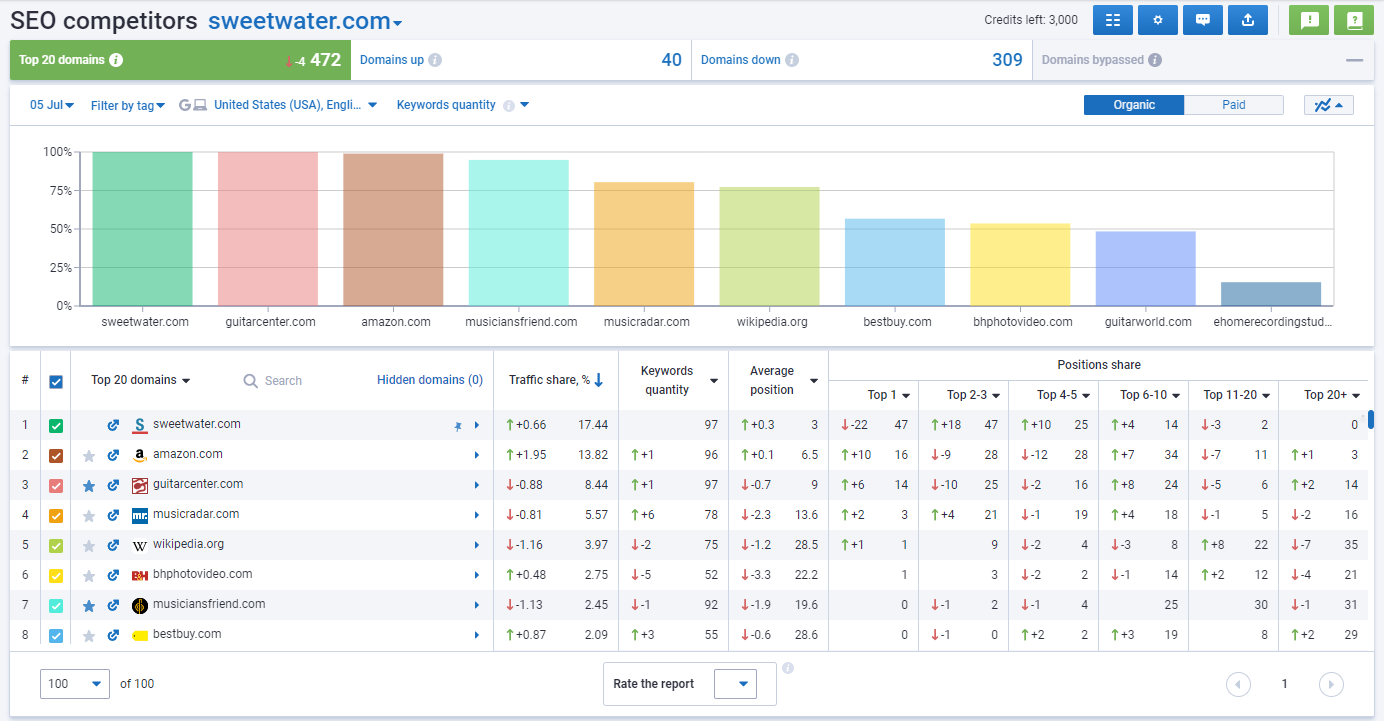The width and height of the screenshot is (1384, 721).
Task: Uncheck bestbuy.com blue checkbox
Action: click(x=56, y=636)
